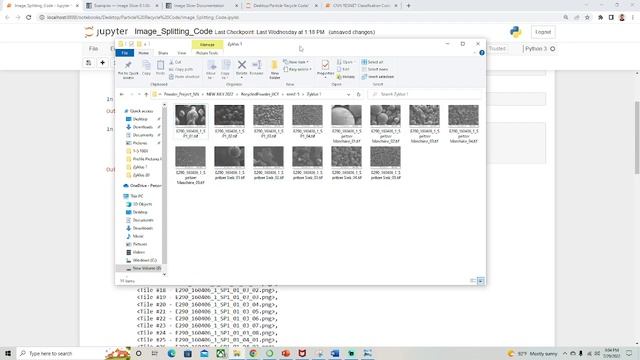The image size is (640, 360).
Task: Open the Jupyter File menu
Action: click(93, 49)
